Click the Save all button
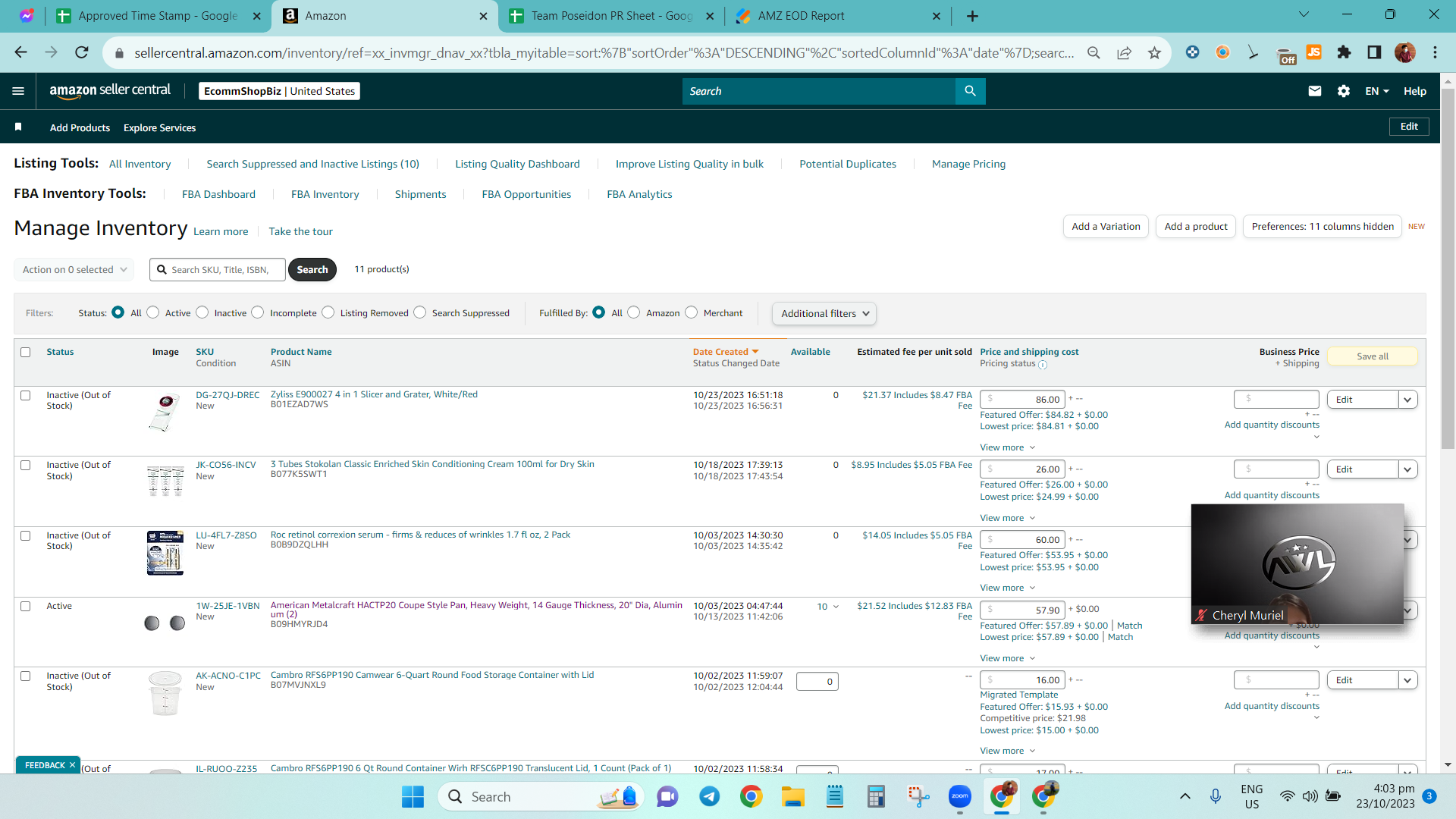This screenshot has height=819, width=1456. tap(1373, 356)
